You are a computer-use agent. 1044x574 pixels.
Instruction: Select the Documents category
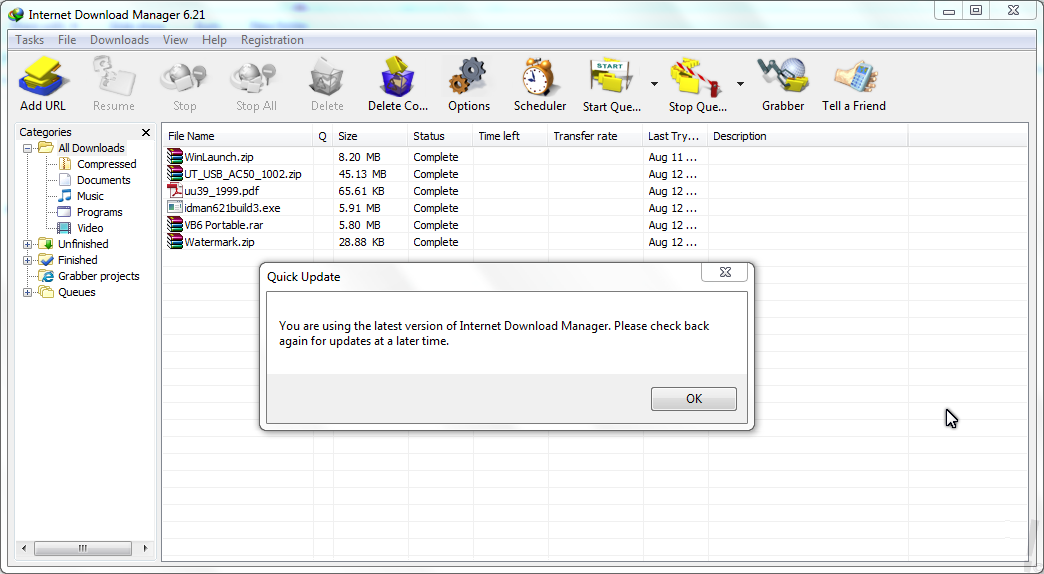point(103,180)
